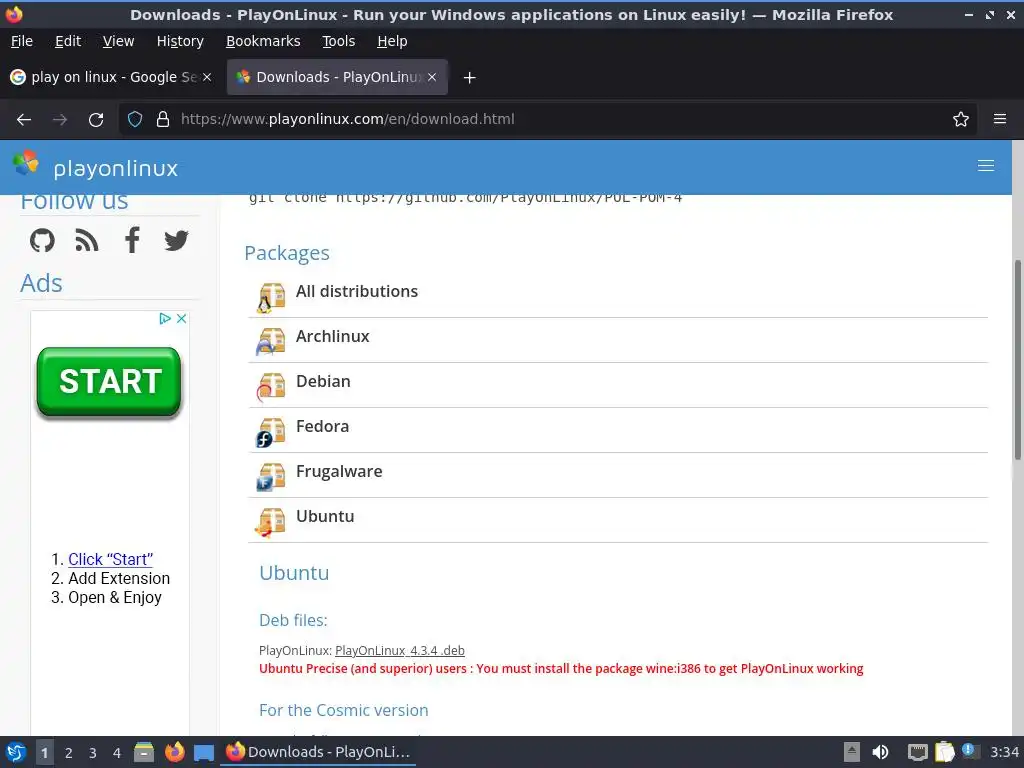Open the playonlinux site hamburger menu
1024x768 pixels.
click(985, 166)
